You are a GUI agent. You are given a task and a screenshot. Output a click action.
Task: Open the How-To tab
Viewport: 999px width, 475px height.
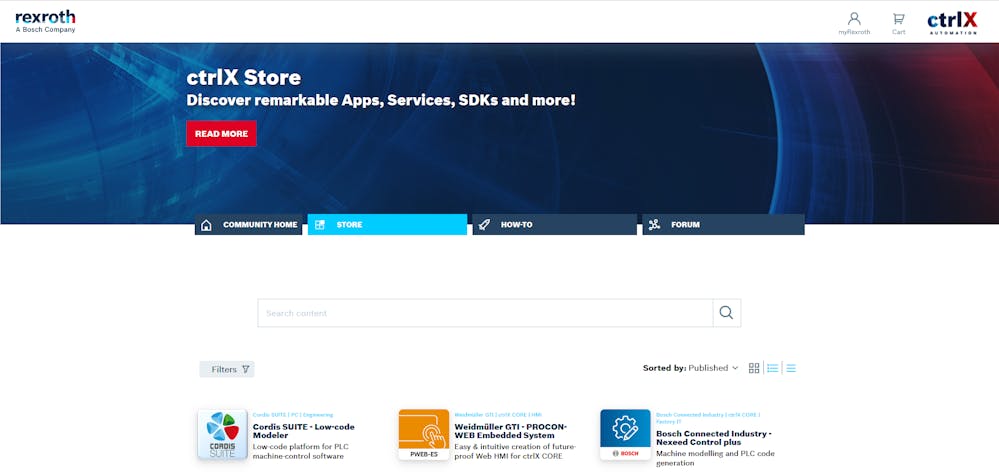point(554,225)
